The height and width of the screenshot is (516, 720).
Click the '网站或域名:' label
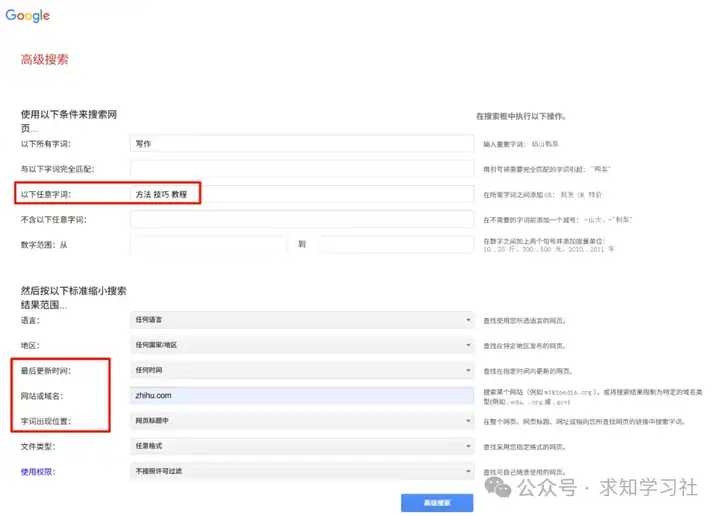click(x=42, y=396)
